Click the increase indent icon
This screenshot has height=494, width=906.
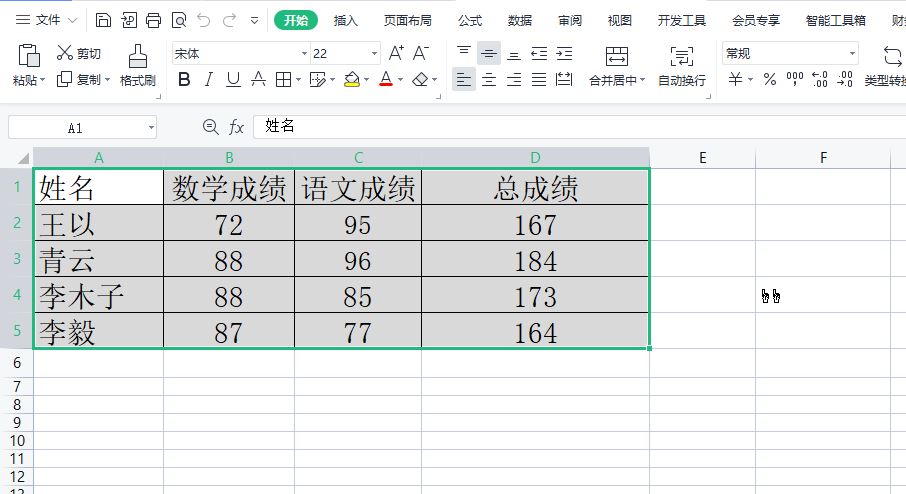tap(564, 53)
